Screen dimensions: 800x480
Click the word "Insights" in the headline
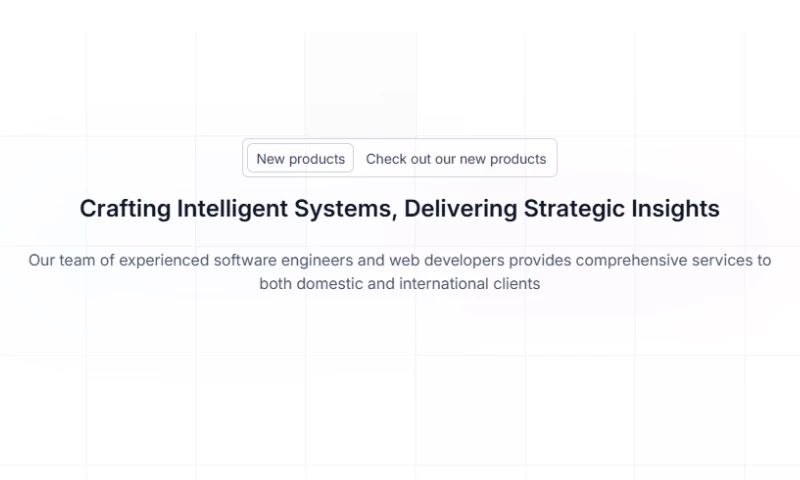(675, 208)
